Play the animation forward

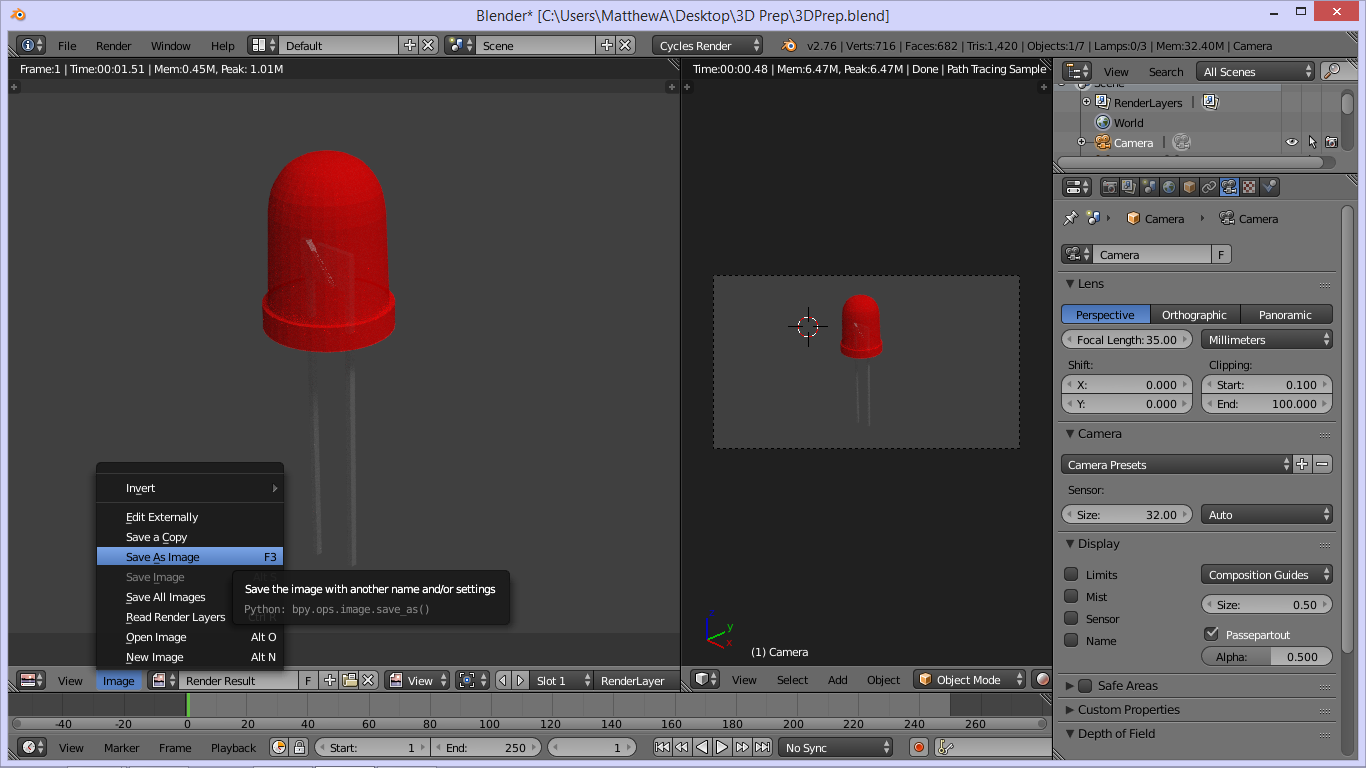[x=722, y=747]
